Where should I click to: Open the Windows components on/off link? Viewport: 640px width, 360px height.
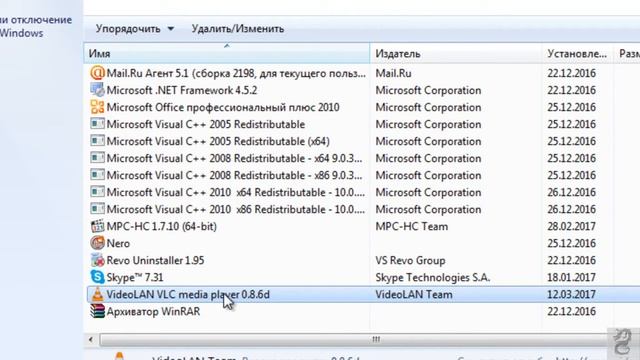[36, 26]
